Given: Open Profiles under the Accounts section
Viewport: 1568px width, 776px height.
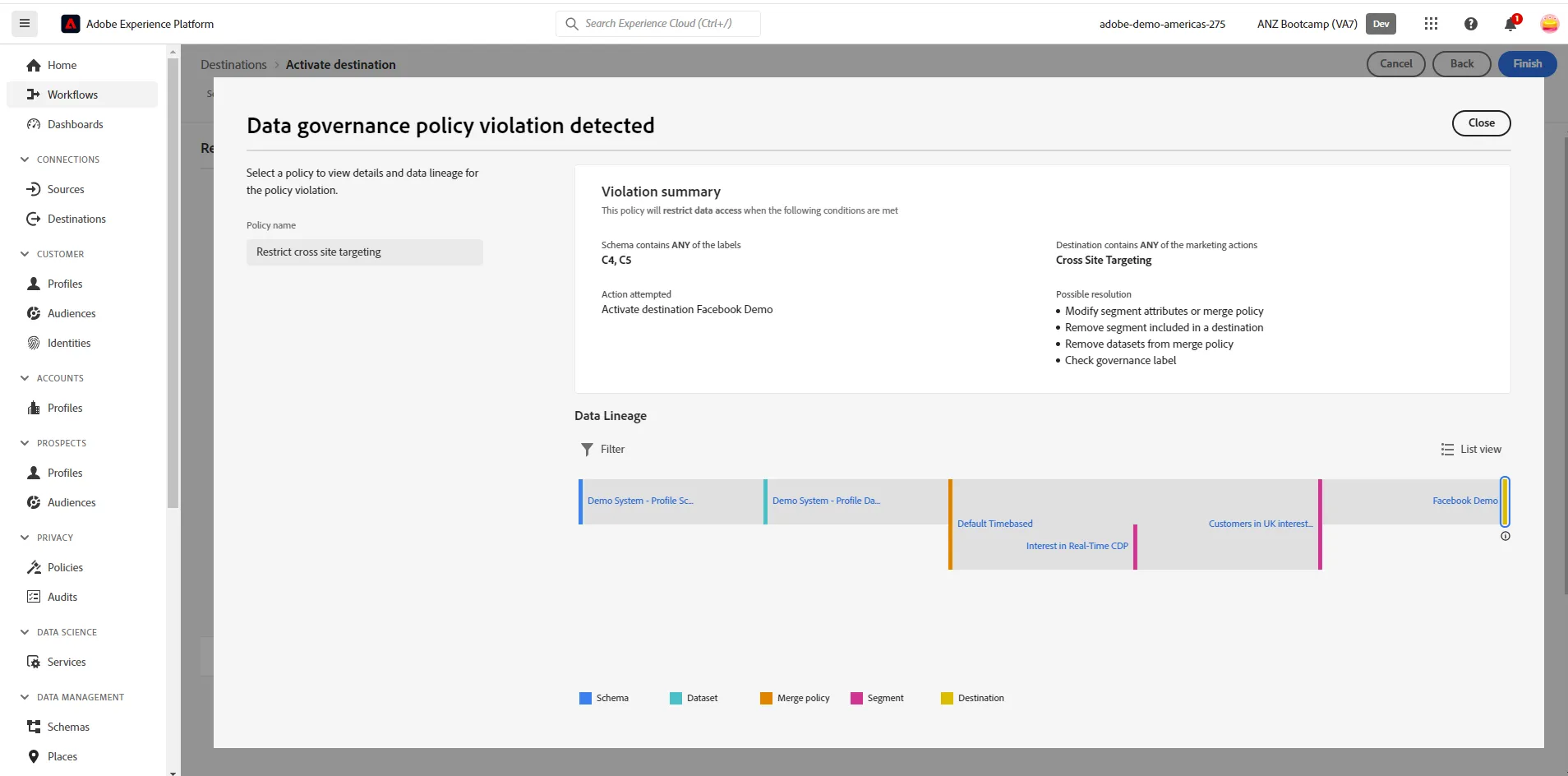Looking at the screenshot, I should point(82,408).
